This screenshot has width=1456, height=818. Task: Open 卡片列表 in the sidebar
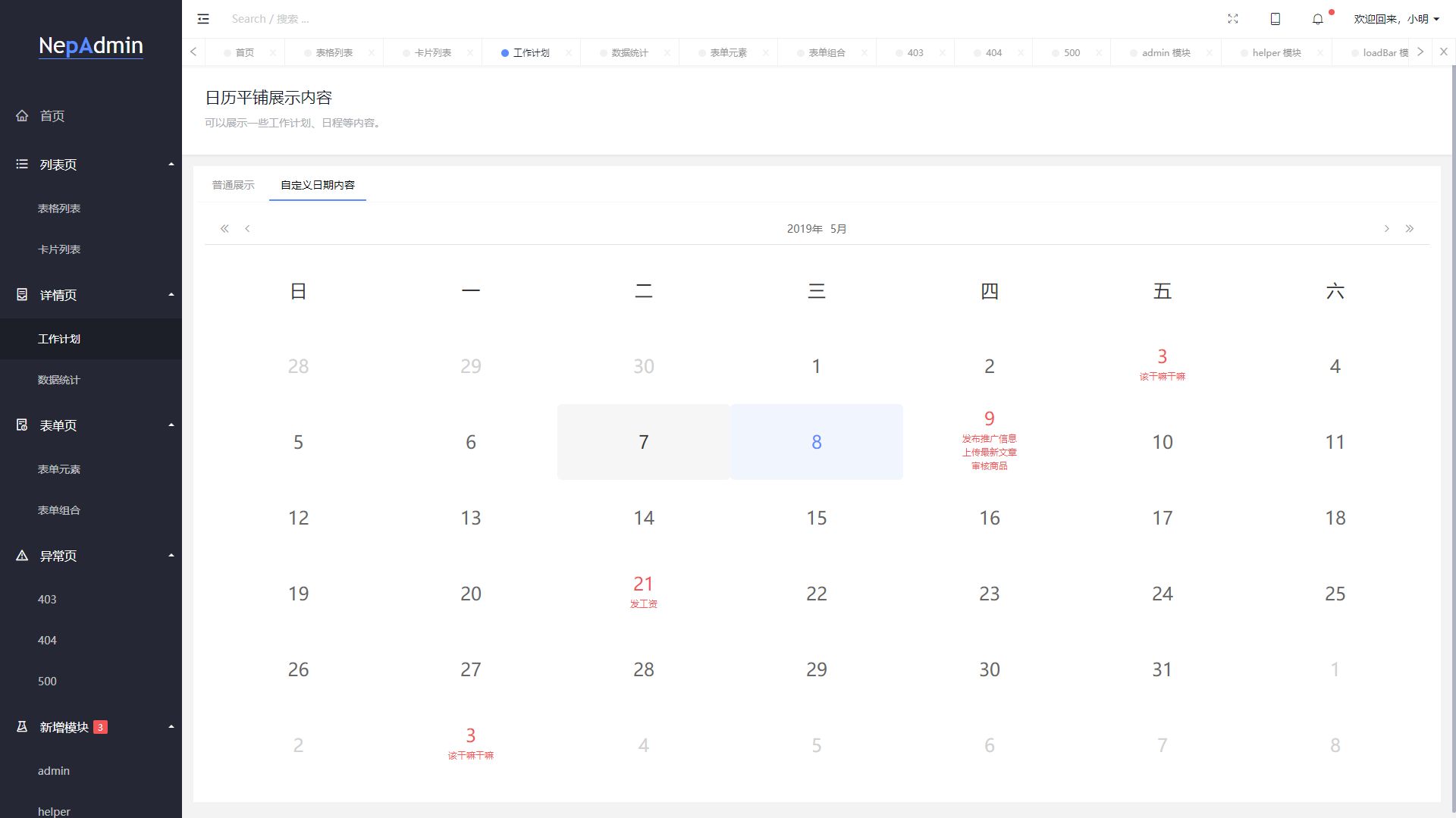pyautogui.click(x=91, y=249)
